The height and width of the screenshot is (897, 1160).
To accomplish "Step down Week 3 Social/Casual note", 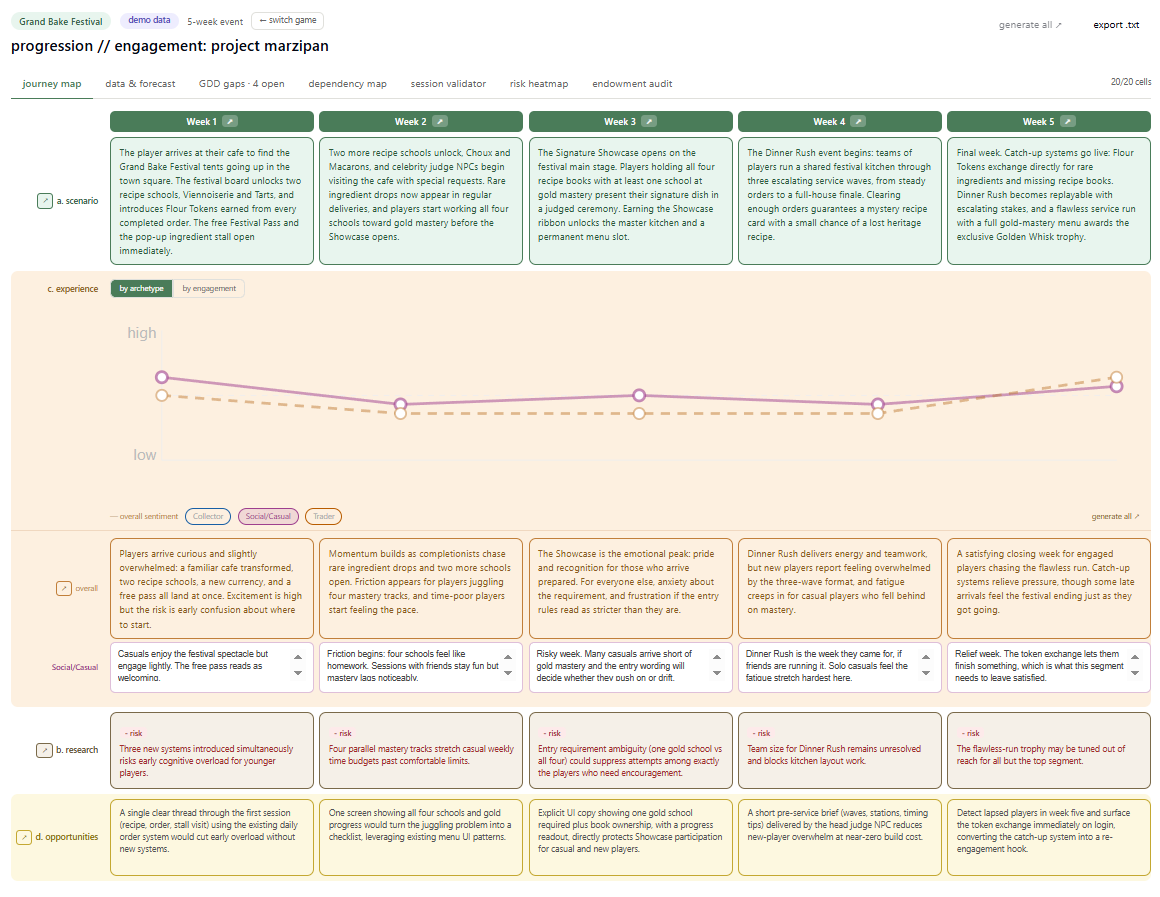I will coord(717,673).
